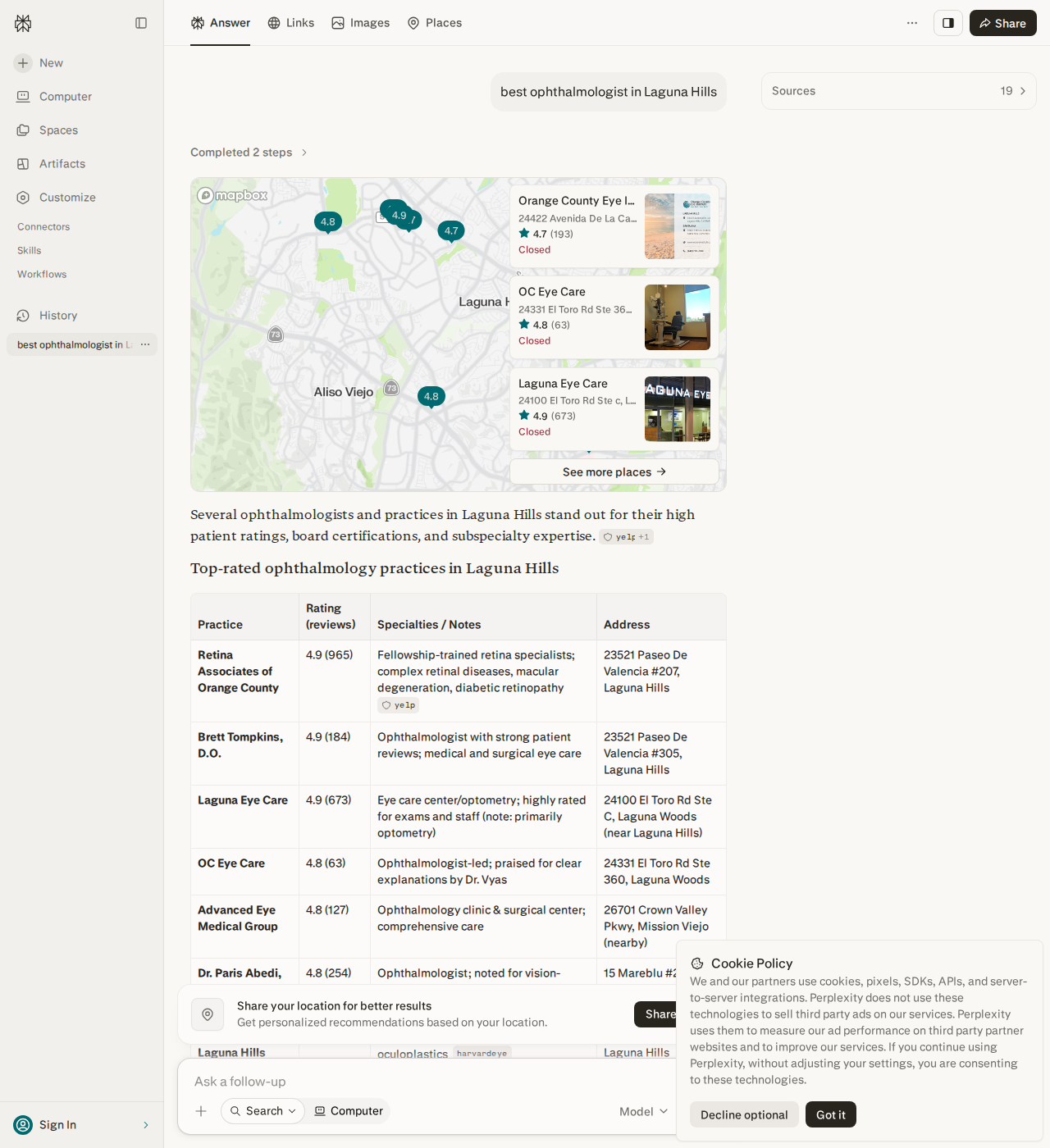Collapse sidebar with the panel icon
This screenshot has height=1148, width=1050.
click(x=141, y=23)
